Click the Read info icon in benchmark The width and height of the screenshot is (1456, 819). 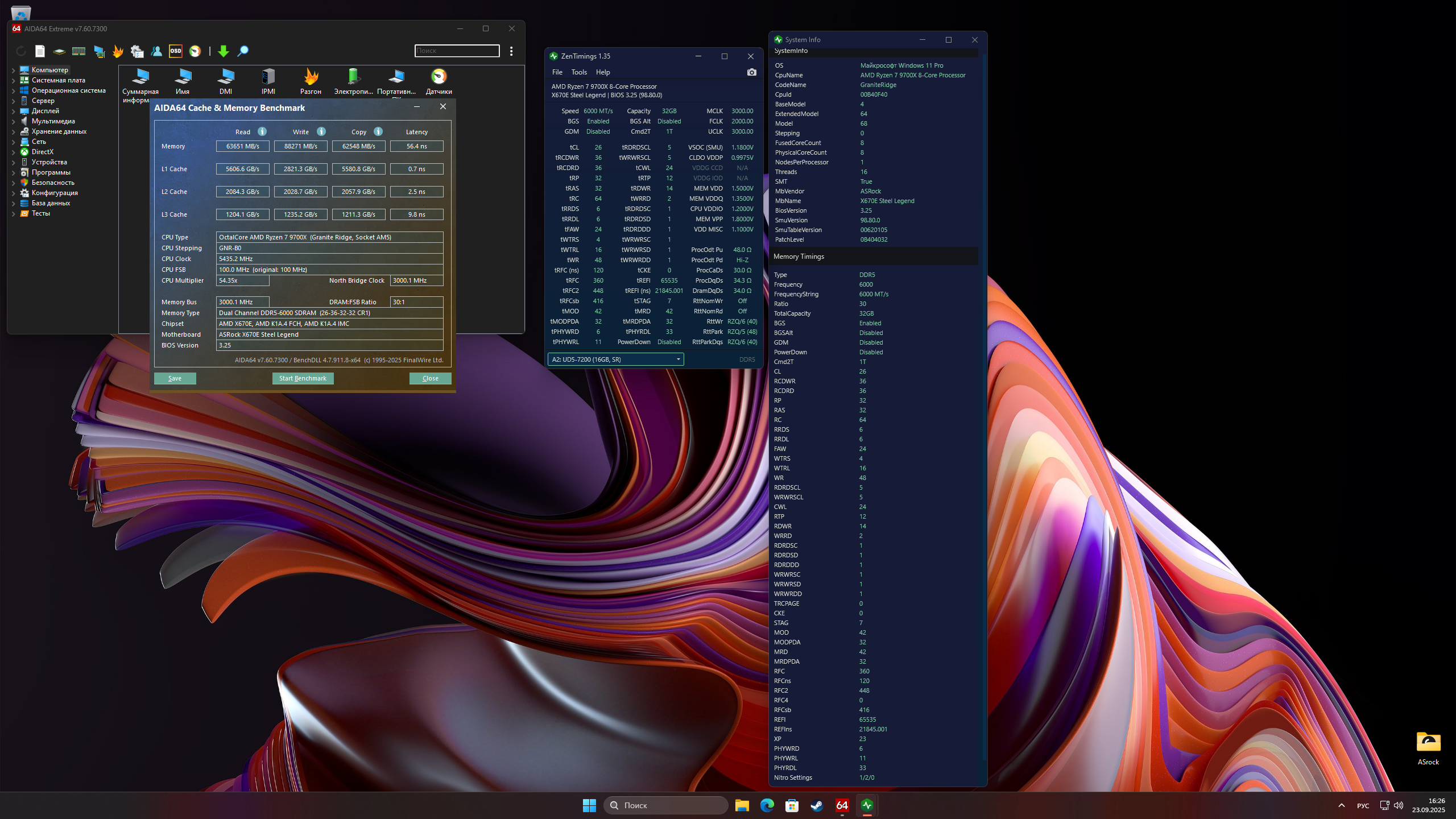[x=262, y=131]
